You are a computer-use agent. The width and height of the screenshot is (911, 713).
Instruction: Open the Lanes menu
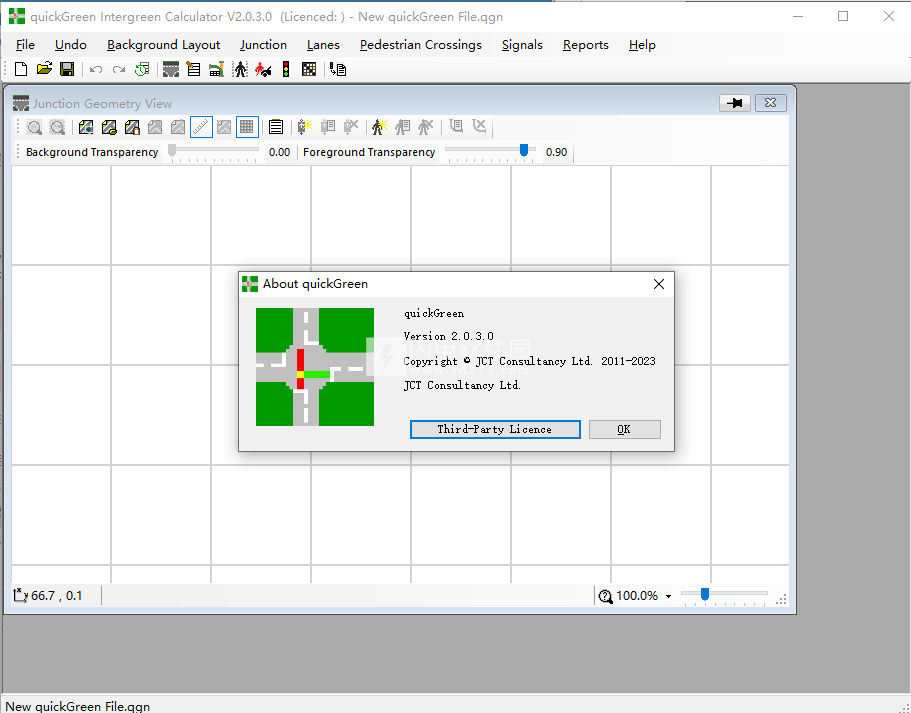323,45
